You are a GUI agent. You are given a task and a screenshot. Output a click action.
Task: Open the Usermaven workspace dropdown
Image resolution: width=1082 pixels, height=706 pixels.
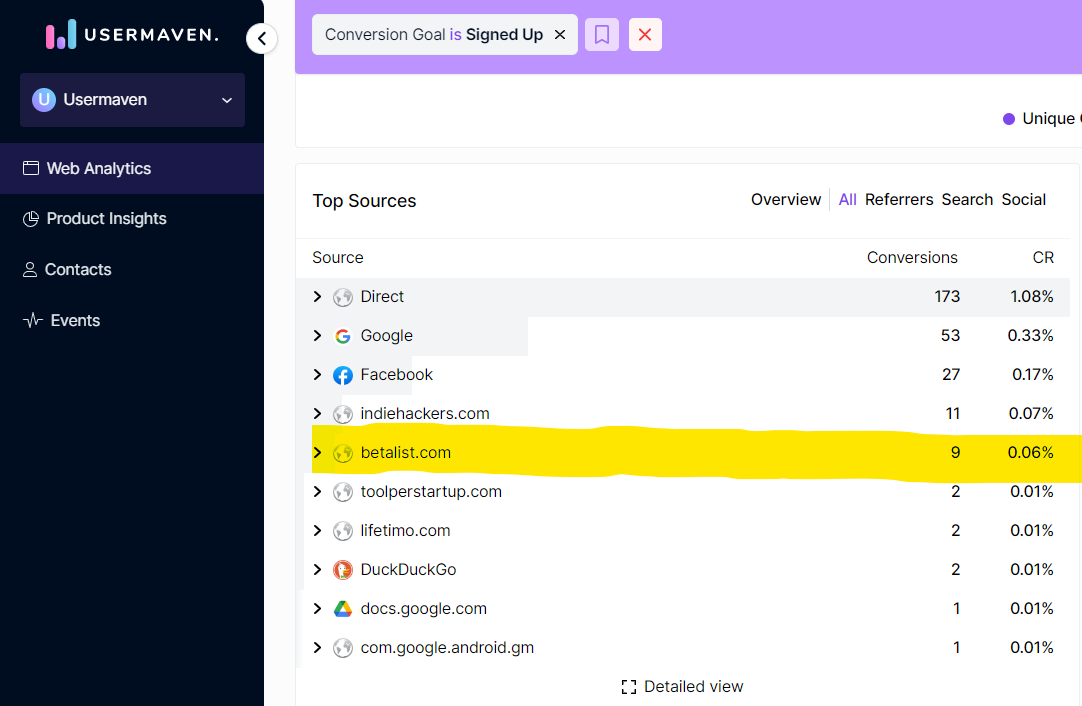coord(132,100)
